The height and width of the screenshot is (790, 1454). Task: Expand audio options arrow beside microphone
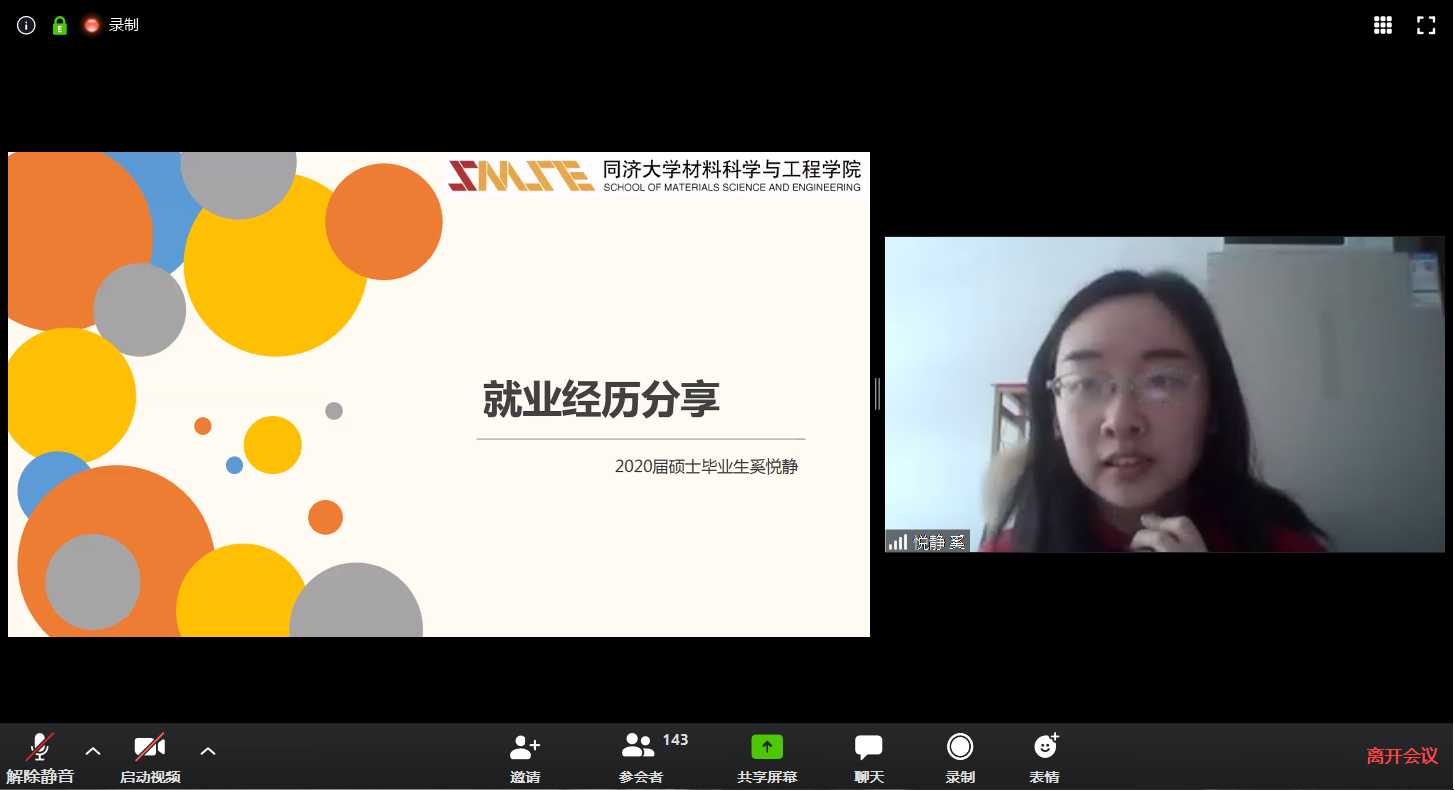93,750
